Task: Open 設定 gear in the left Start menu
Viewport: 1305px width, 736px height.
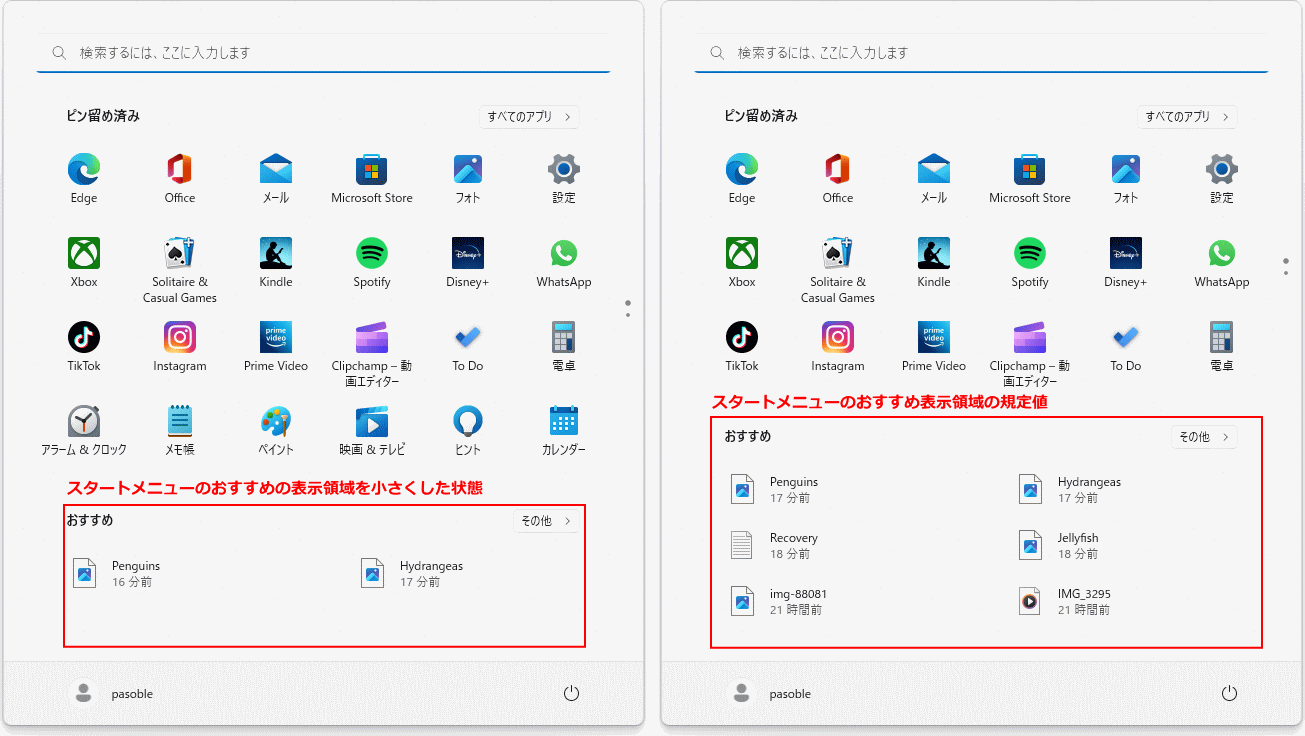Action: [x=564, y=179]
